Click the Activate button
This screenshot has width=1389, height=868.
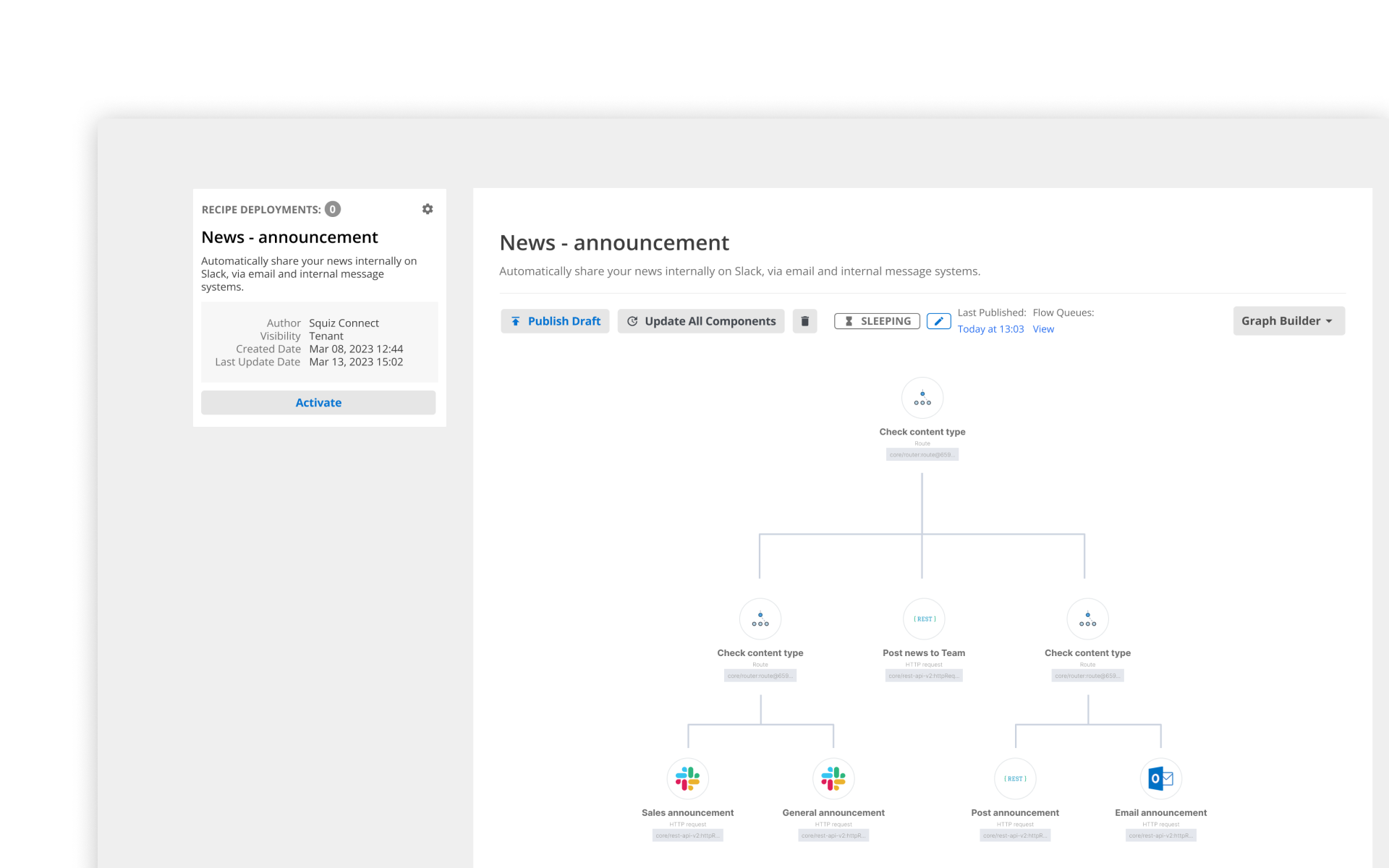[318, 403]
